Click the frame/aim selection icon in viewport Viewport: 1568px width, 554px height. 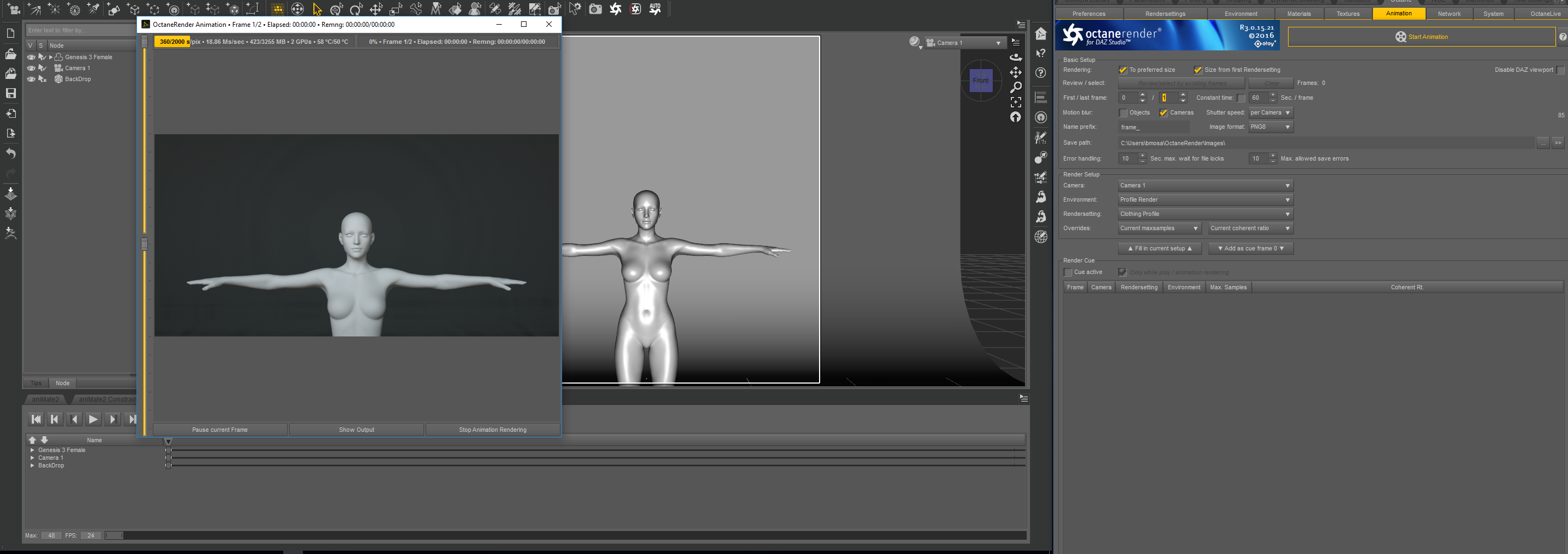[x=1015, y=102]
